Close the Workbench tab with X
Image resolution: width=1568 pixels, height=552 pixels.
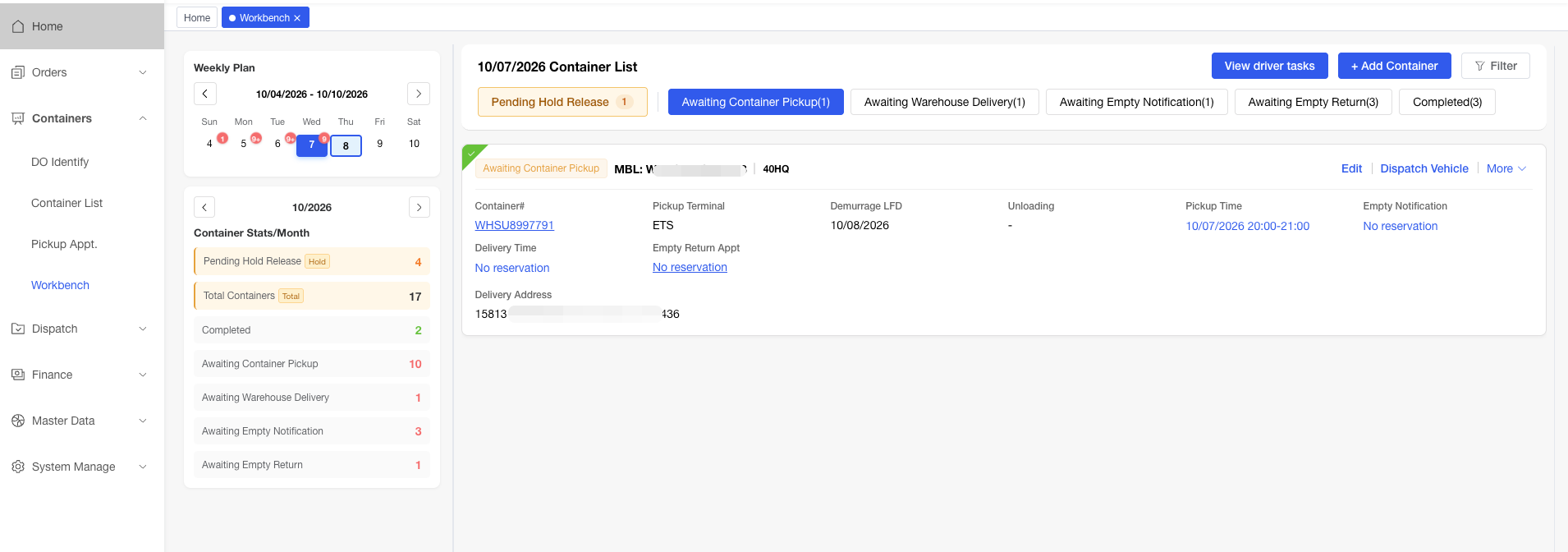tap(297, 18)
